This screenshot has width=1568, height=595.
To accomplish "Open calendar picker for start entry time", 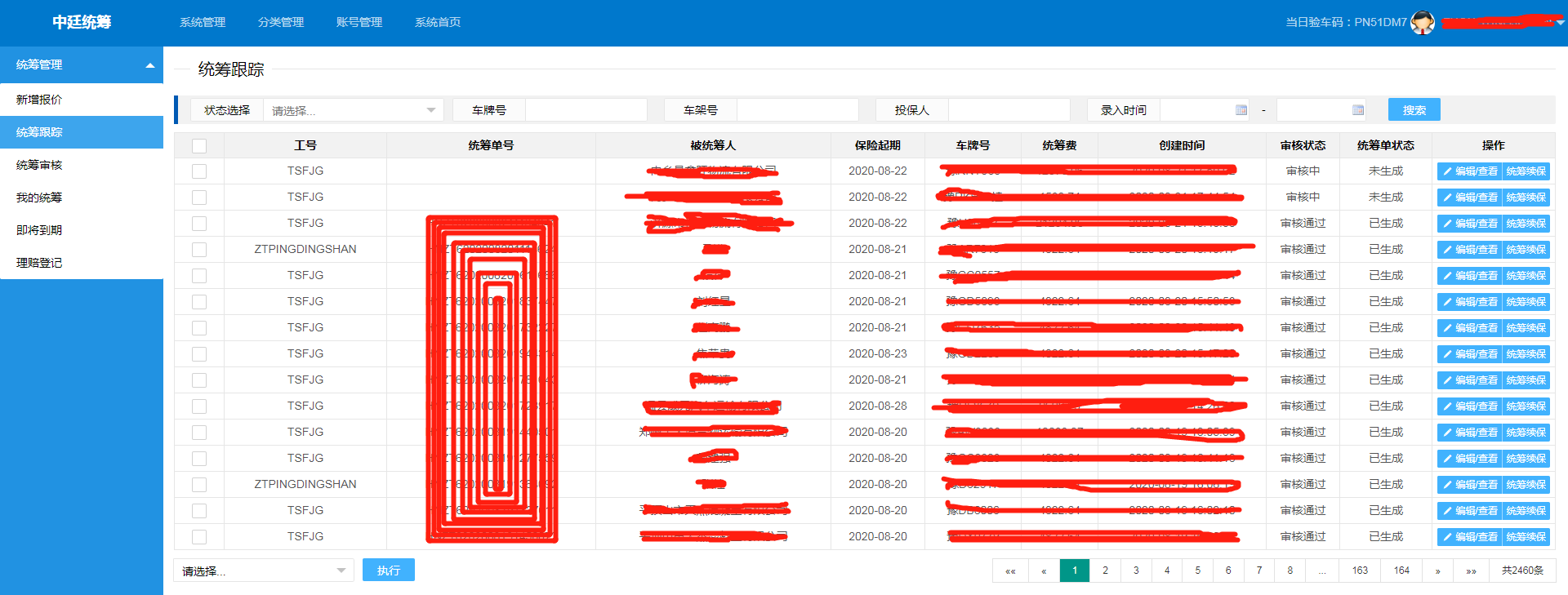I will pos(1241,110).
